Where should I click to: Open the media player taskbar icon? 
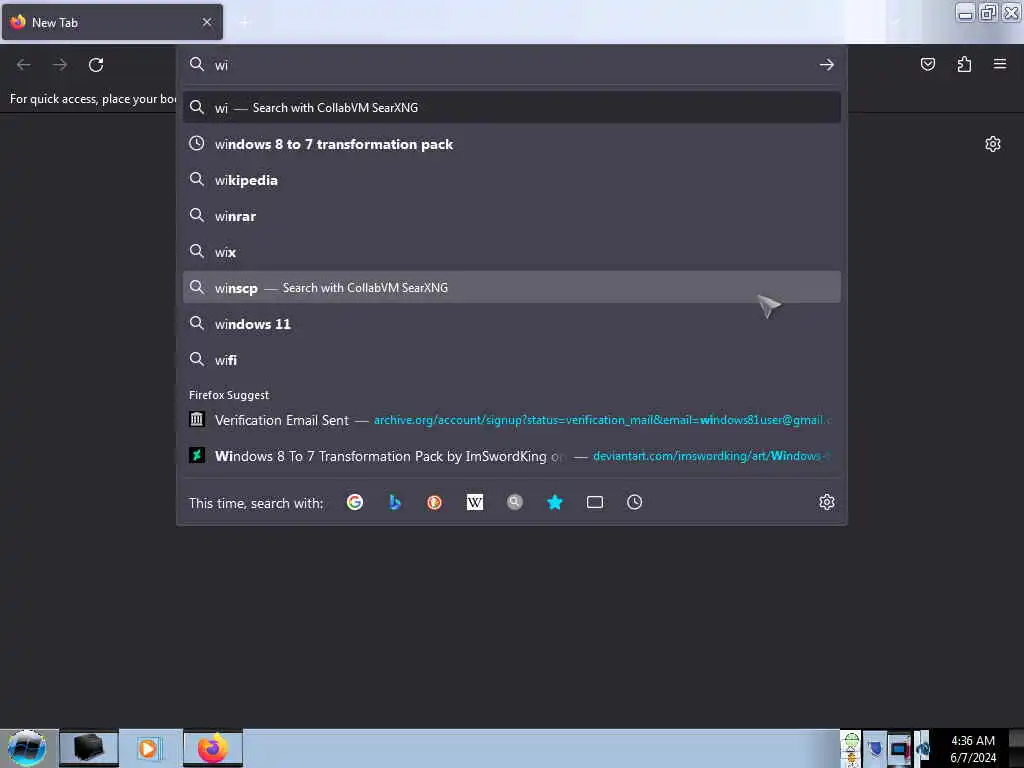[x=149, y=748]
